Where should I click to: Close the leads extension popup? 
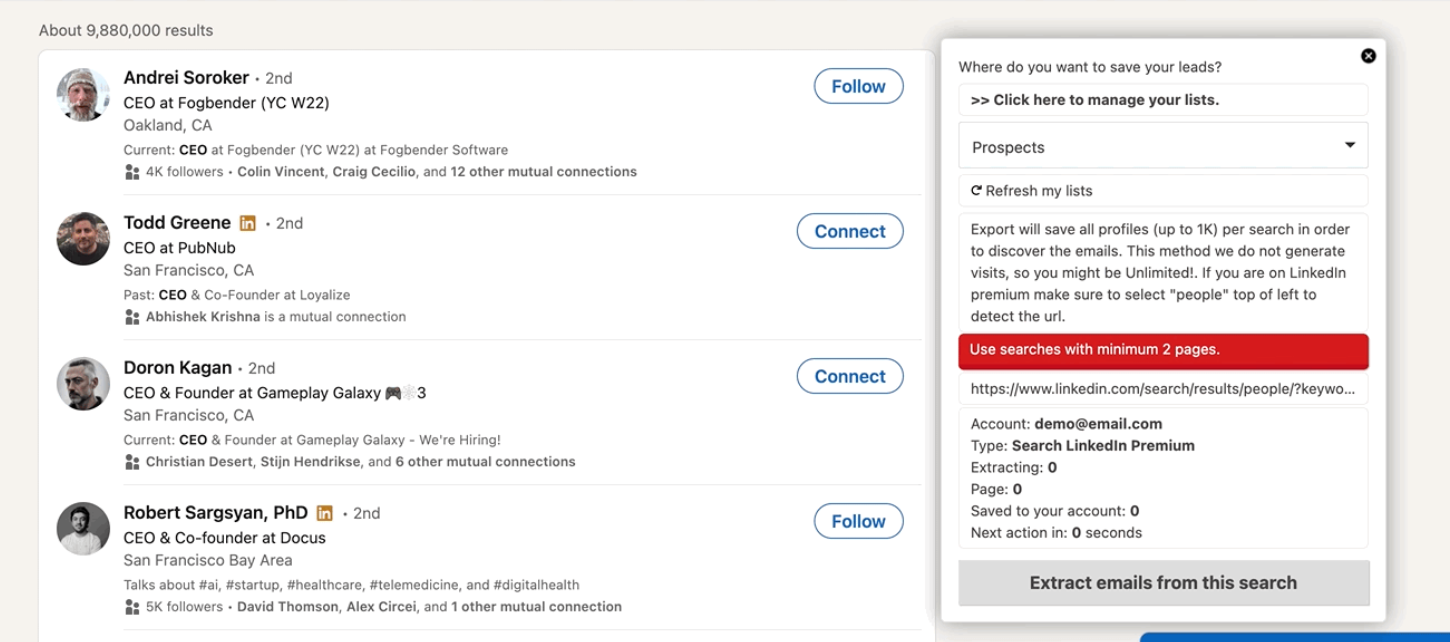[1368, 56]
